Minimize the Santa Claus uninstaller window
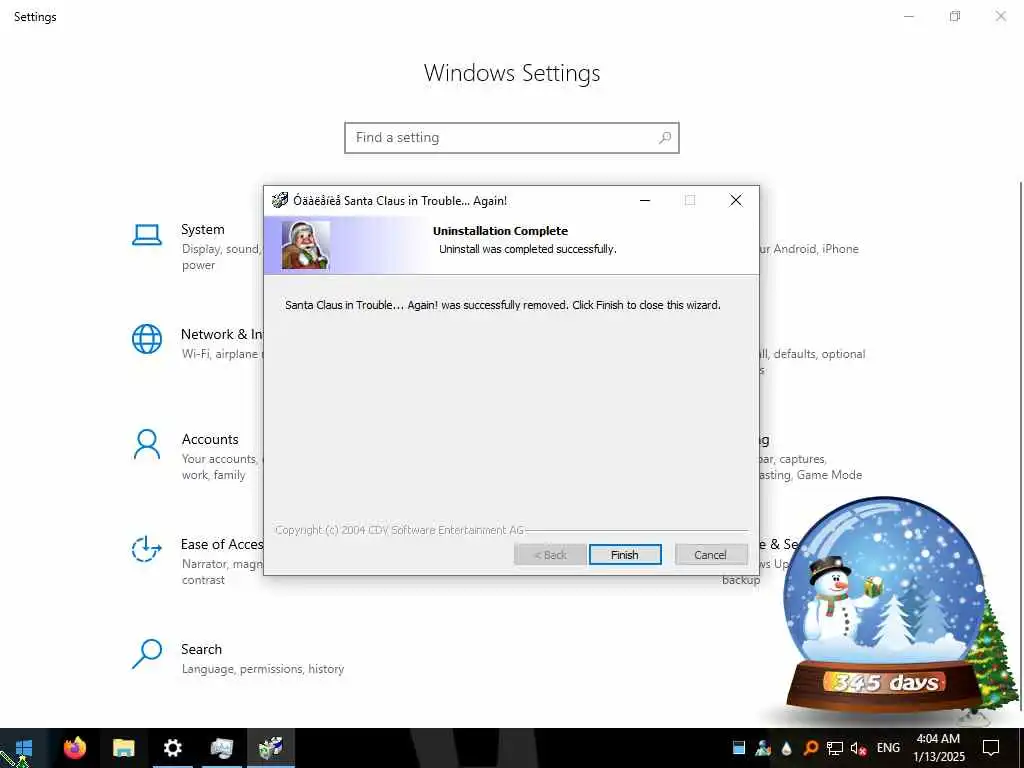Image resolution: width=1024 pixels, height=768 pixels. pos(645,200)
